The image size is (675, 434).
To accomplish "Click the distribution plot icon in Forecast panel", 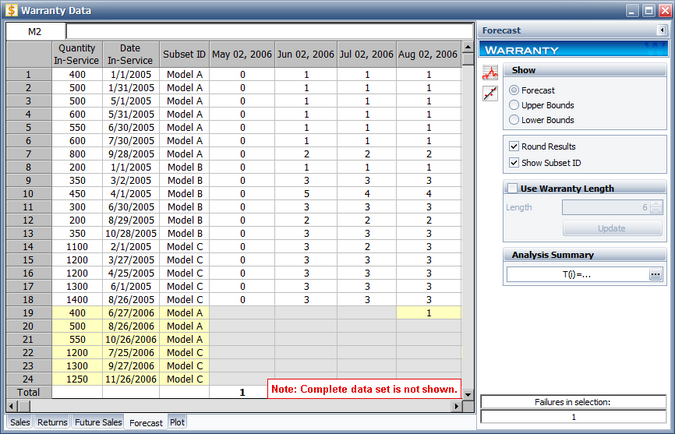I will tap(490, 72).
